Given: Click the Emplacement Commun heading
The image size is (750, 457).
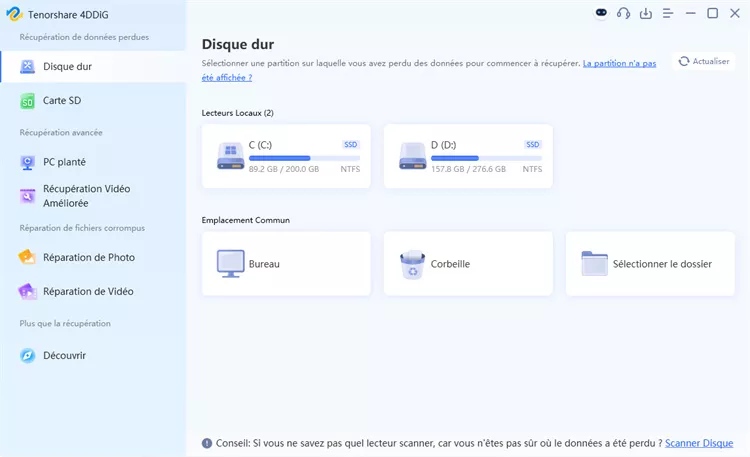Looking at the screenshot, I should pos(245,220).
